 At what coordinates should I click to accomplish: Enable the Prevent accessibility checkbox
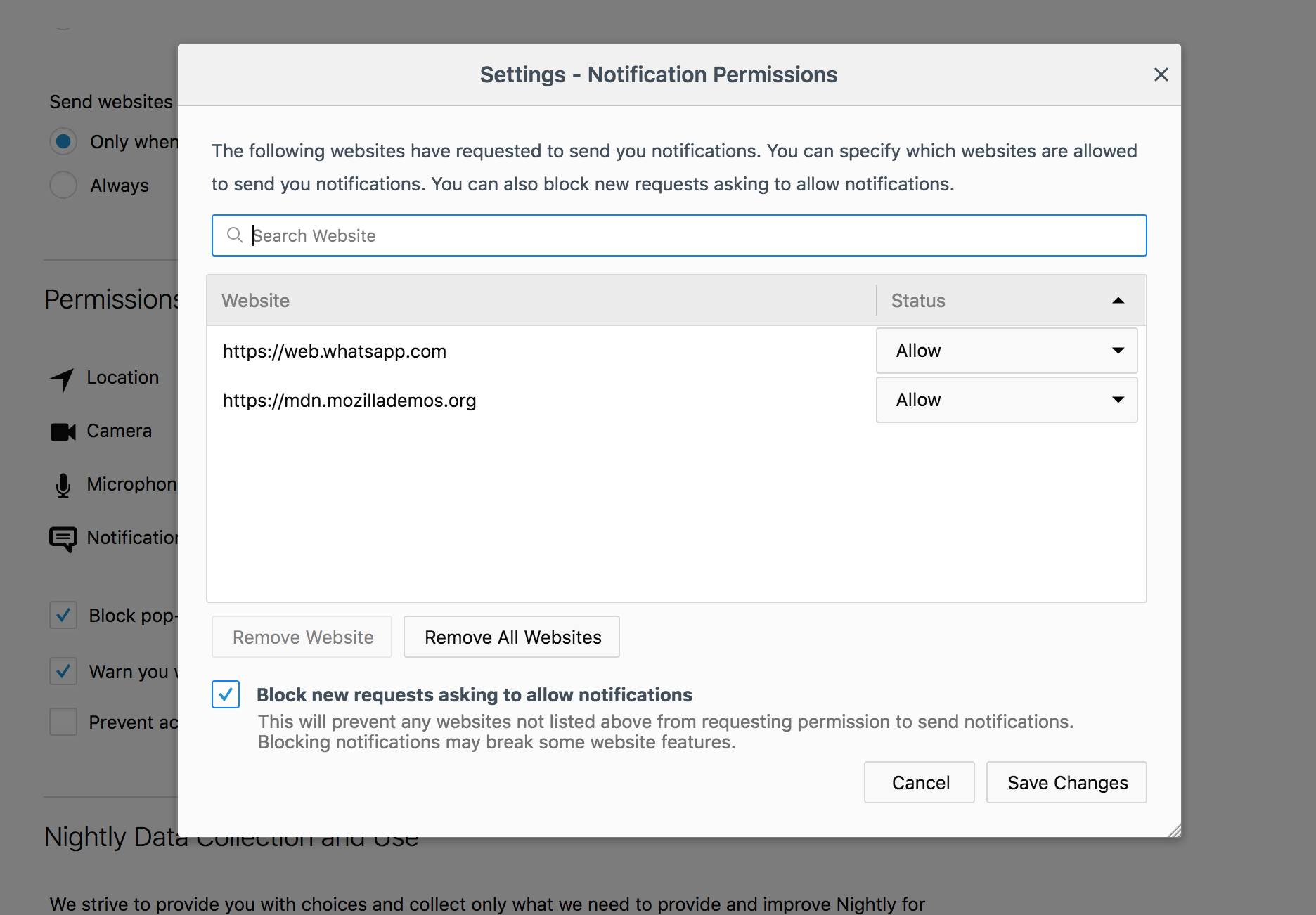[x=63, y=722]
